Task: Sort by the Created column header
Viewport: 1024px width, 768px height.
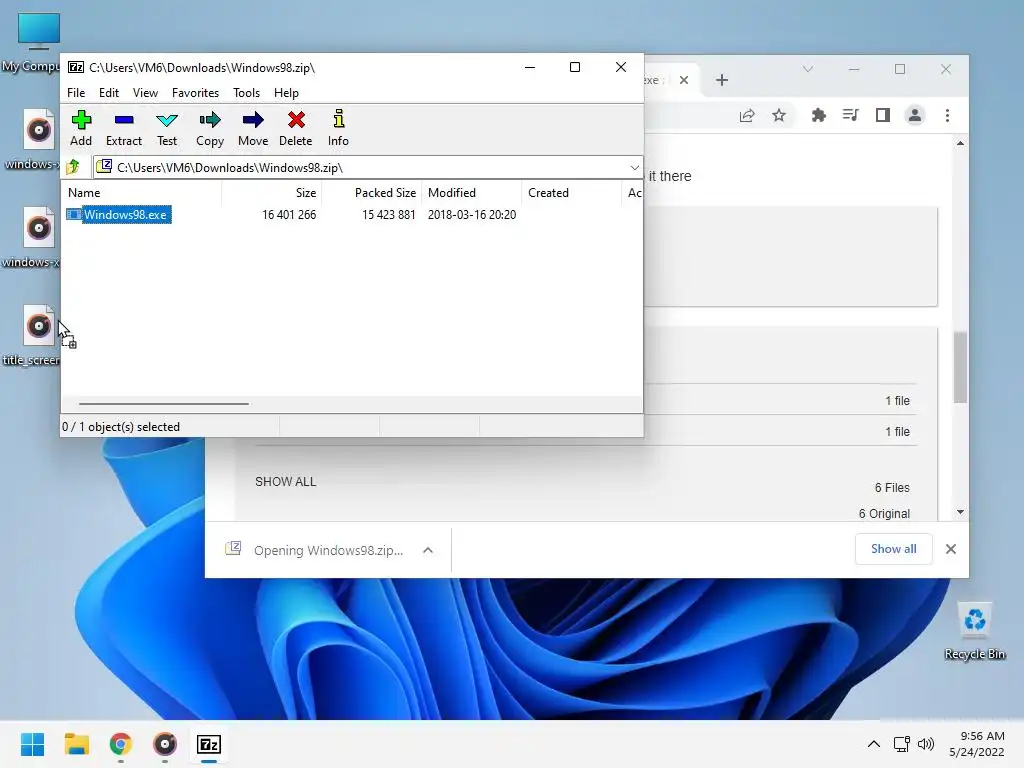Action: 549,193
